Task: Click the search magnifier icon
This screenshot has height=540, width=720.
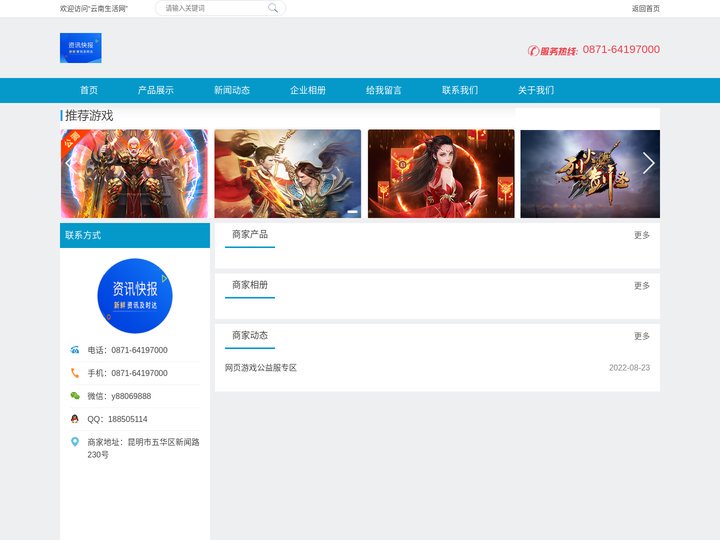Action: pyautogui.click(x=273, y=8)
